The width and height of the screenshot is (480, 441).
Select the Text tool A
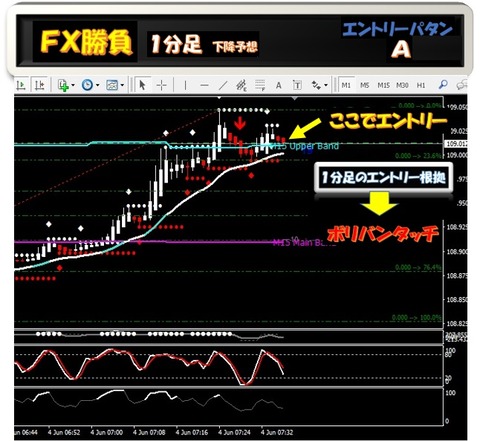[x=279, y=86]
